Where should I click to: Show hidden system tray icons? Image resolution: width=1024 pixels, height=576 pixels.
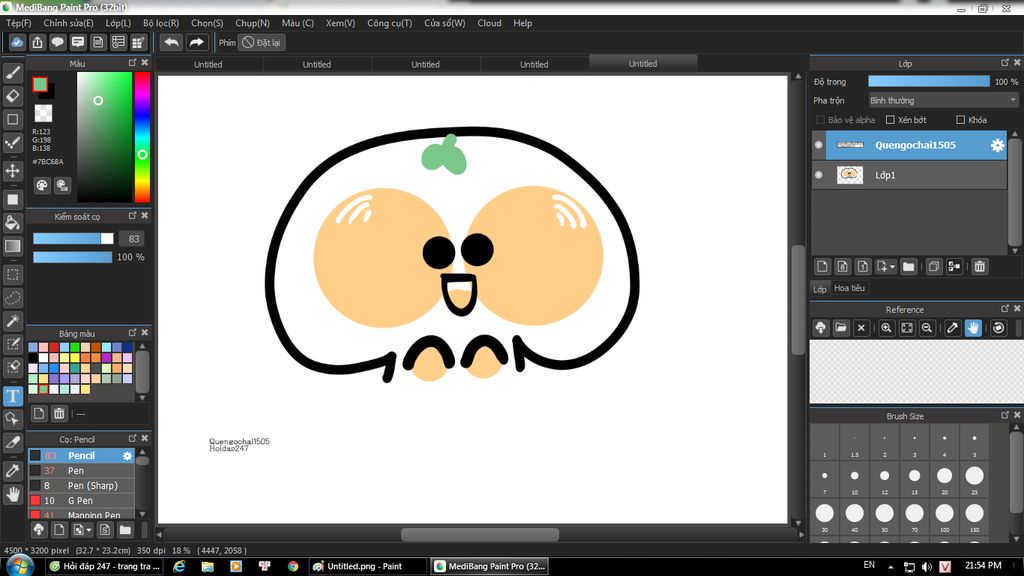click(x=890, y=566)
